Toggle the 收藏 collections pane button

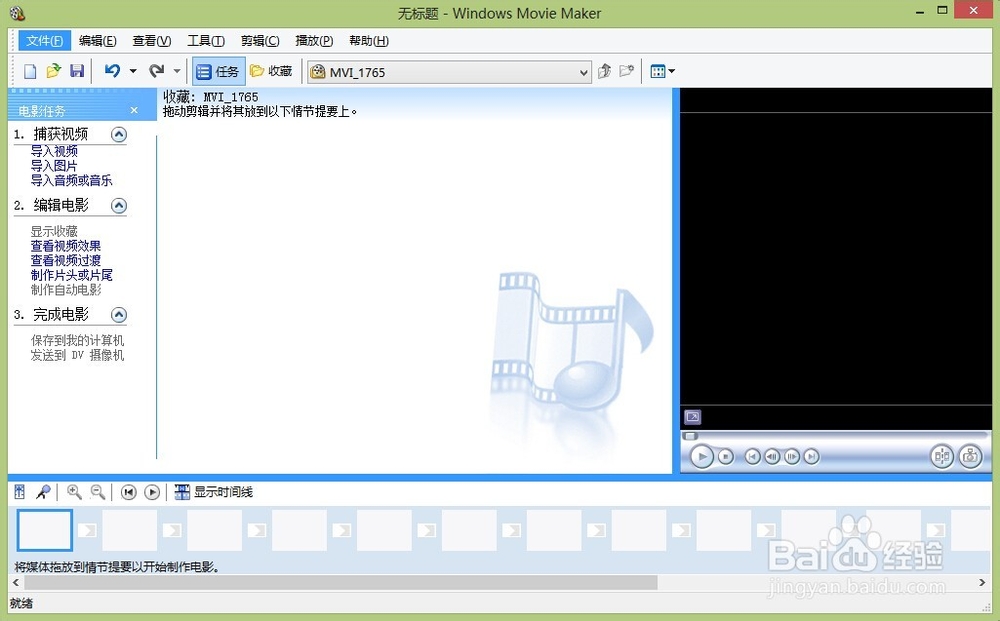(x=271, y=71)
